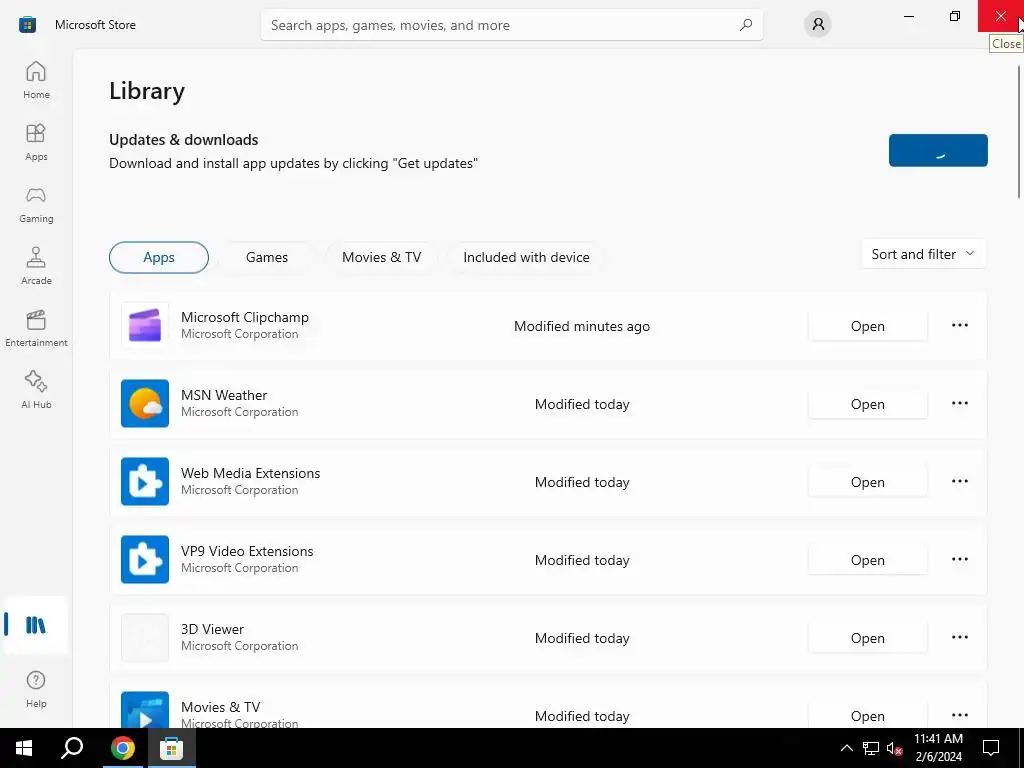1024x768 pixels.
Task: Click the VP9 Video Extensions title text
Action: click(x=247, y=551)
